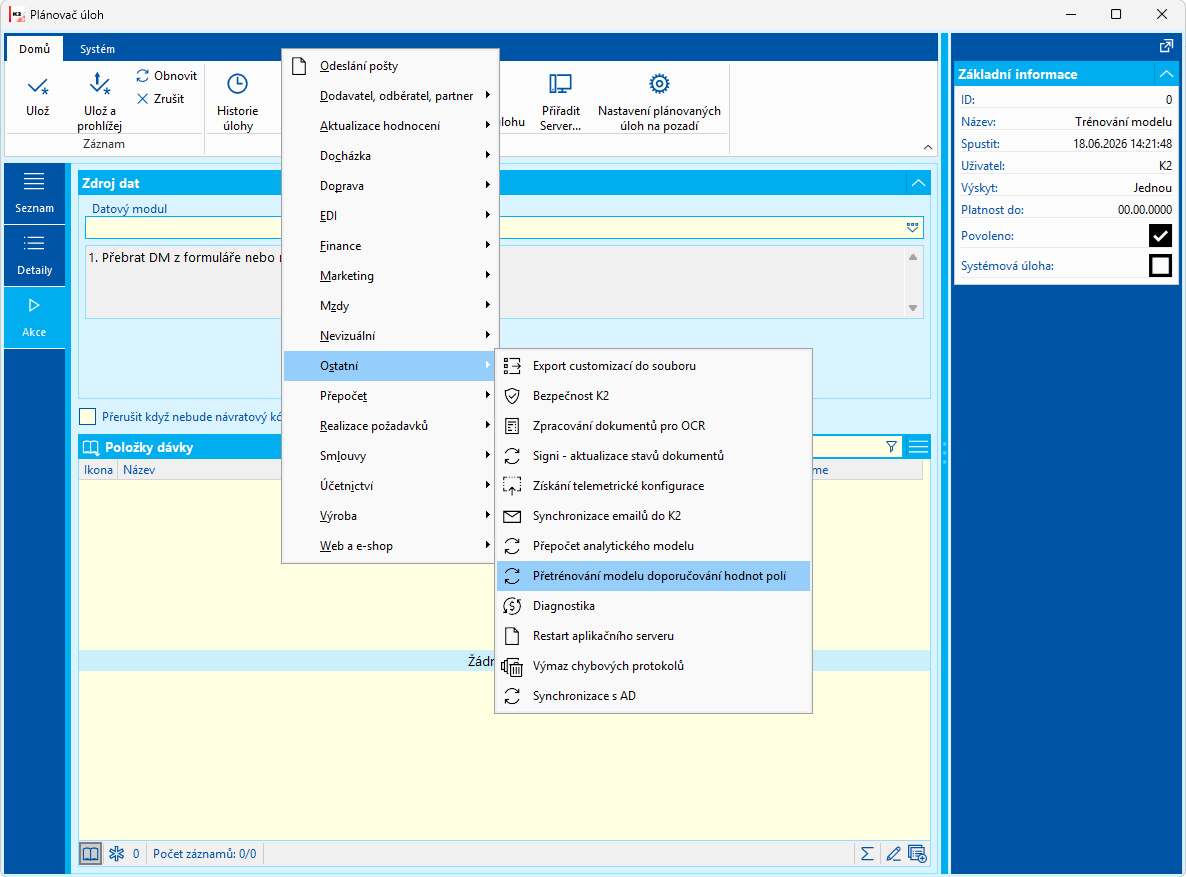Click the Zrušit button
The image size is (1186, 877).
[x=160, y=98]
